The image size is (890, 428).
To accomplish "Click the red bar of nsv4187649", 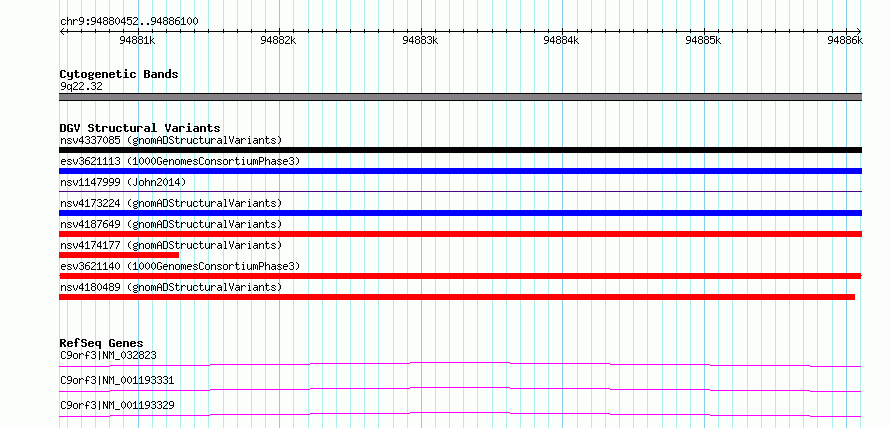I will tap(460, 234).
